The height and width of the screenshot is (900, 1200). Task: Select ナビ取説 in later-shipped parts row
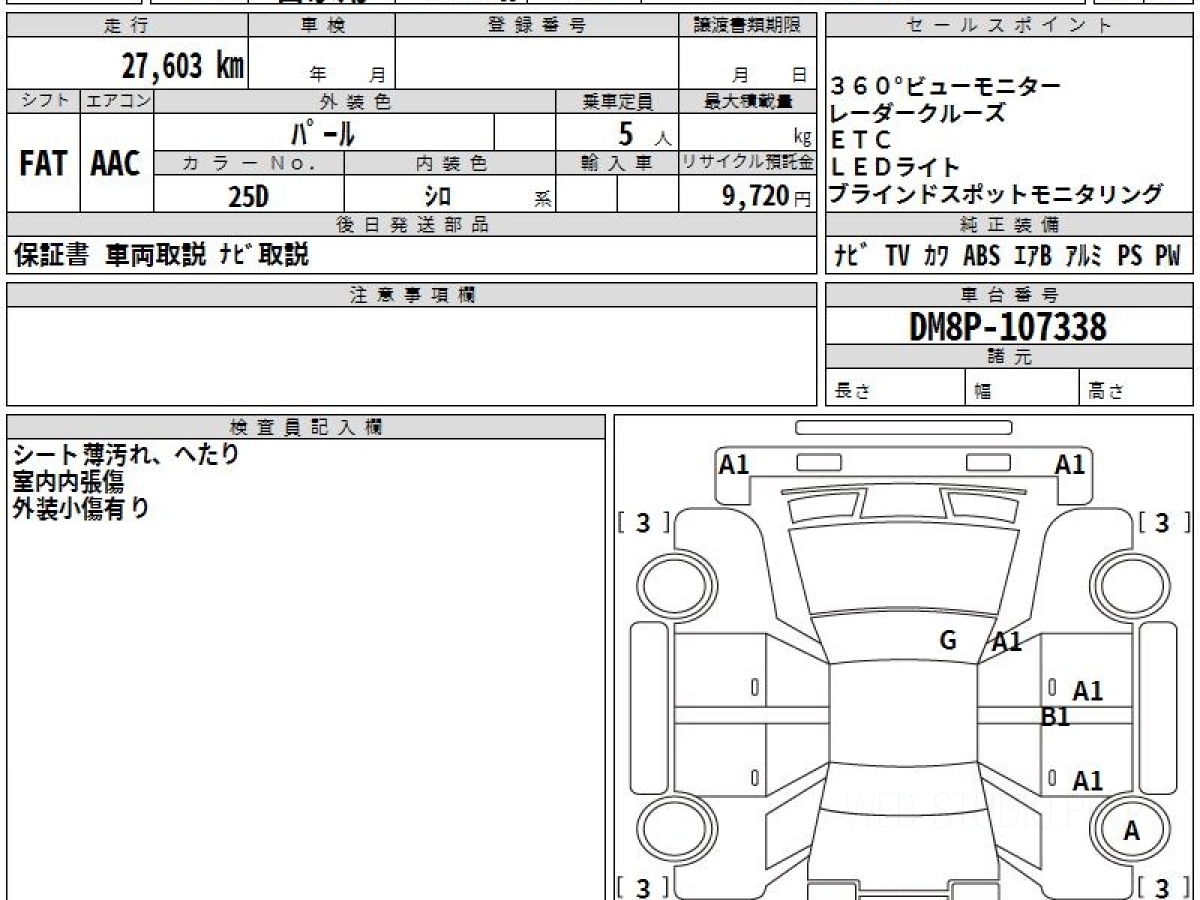pos(264,255)
